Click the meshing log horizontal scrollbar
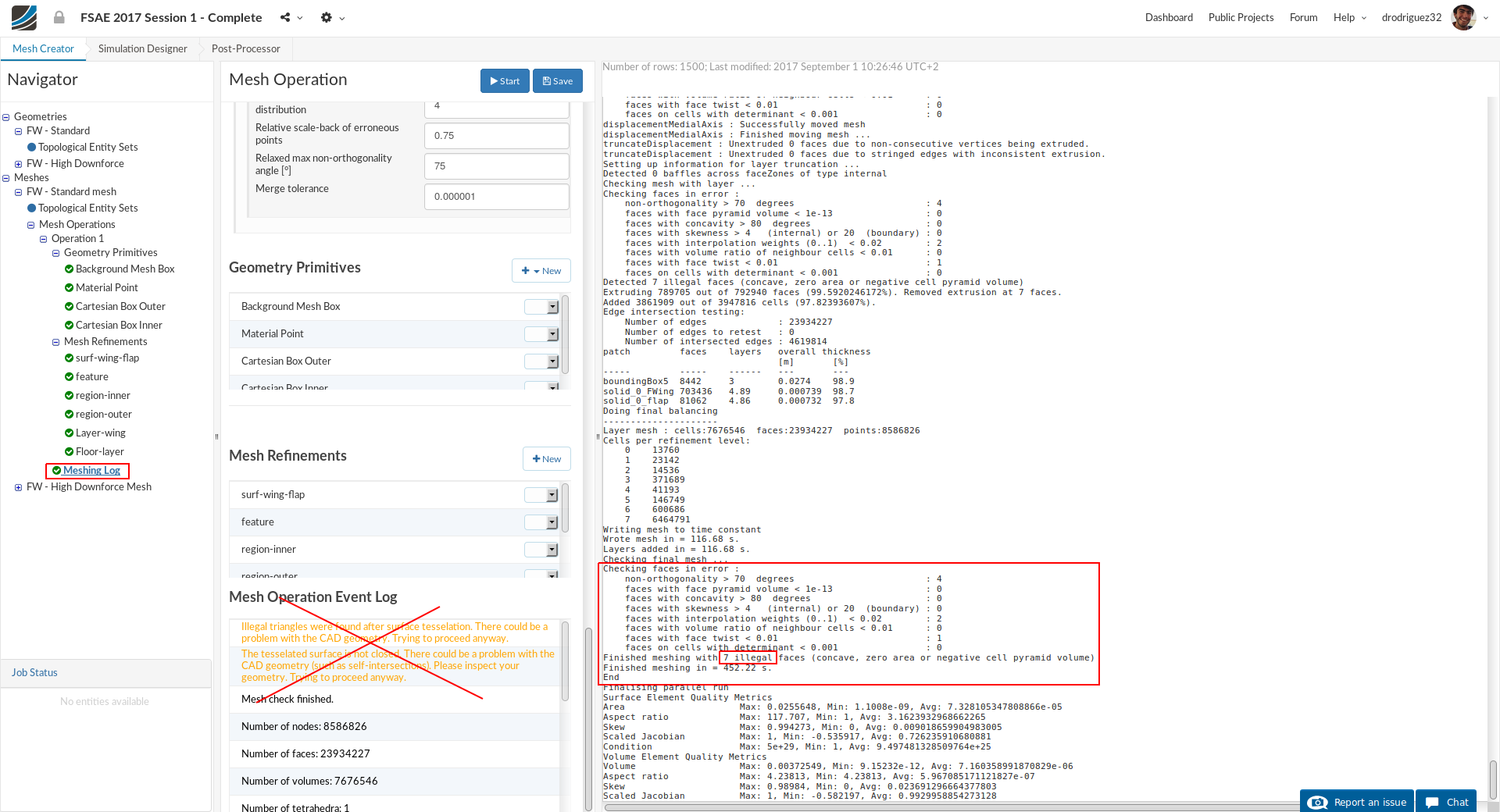The image size is (1500, 812). click(952, 807)
